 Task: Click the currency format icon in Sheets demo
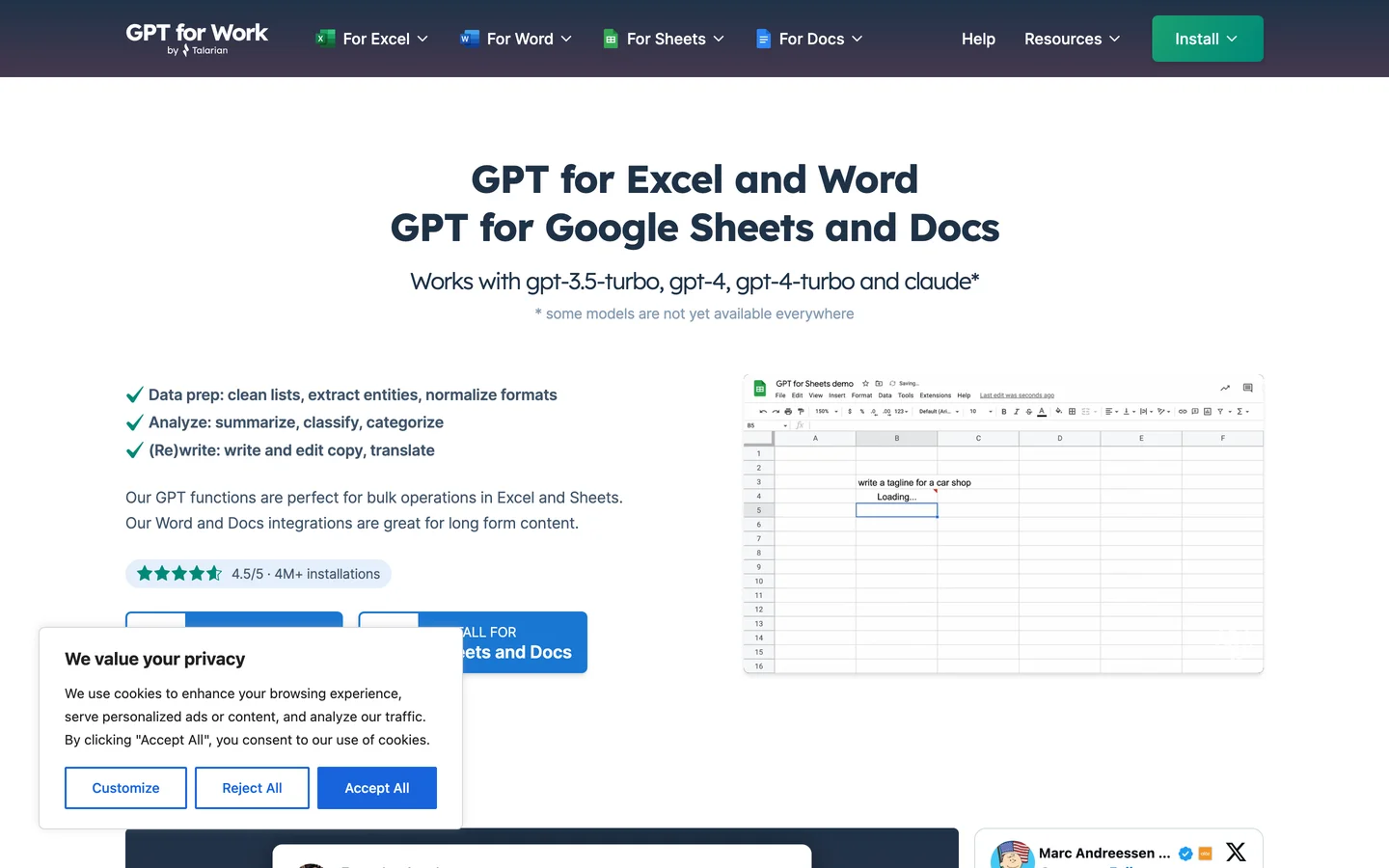click(x=850, y=412)
